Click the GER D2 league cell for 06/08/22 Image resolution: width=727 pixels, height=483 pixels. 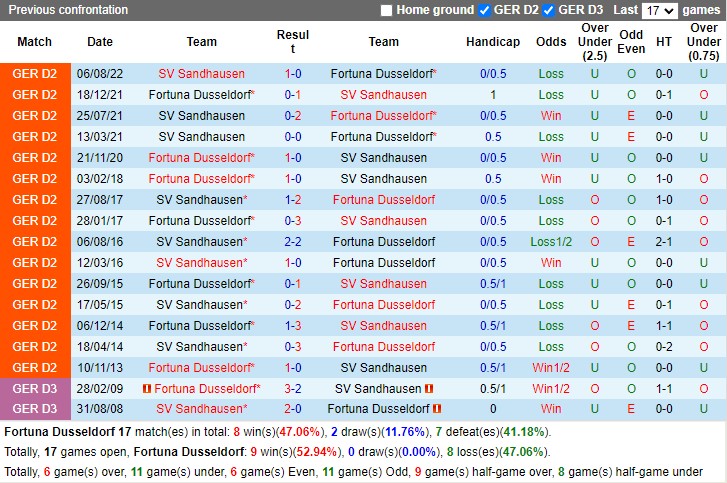click(x=35, y=74)
